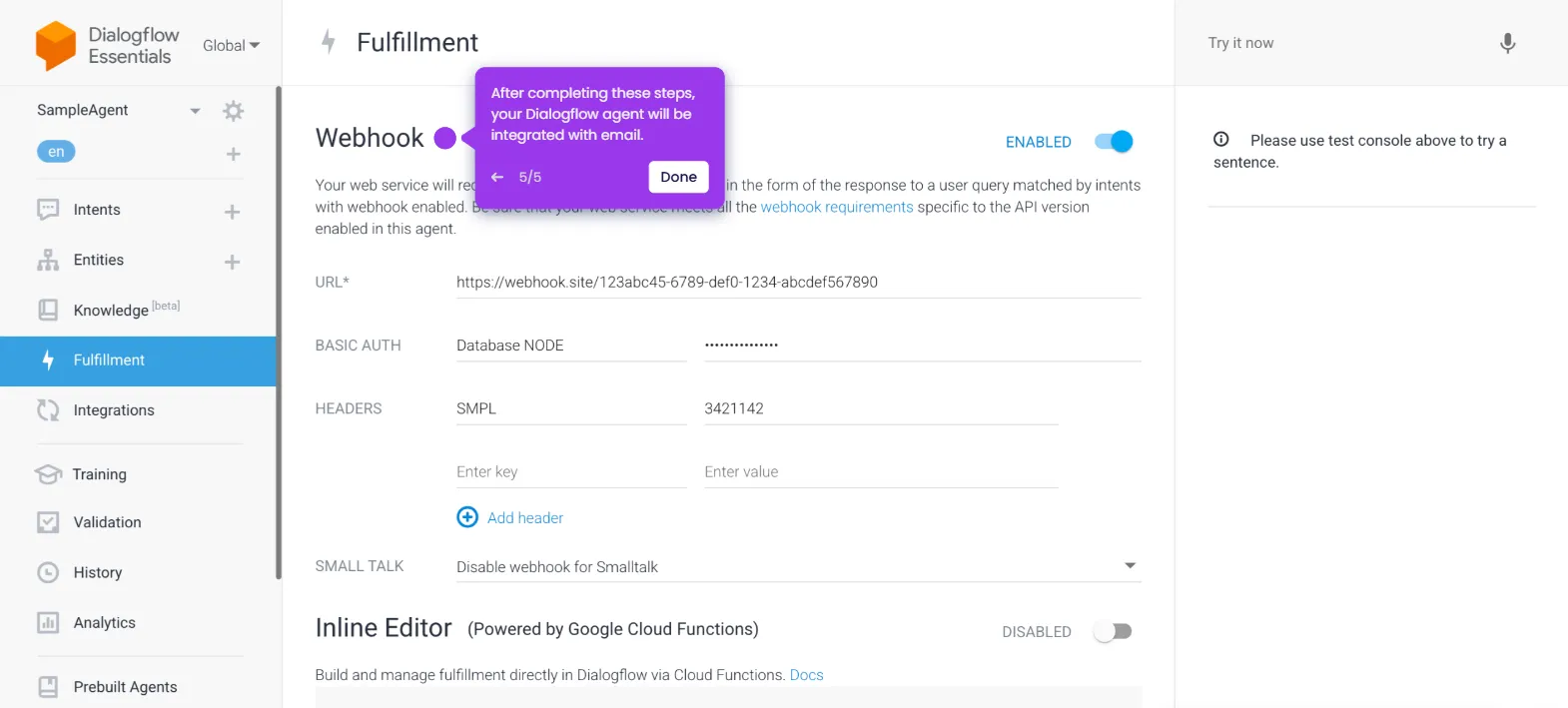Open Intents in the sidebar

(97, 210)
